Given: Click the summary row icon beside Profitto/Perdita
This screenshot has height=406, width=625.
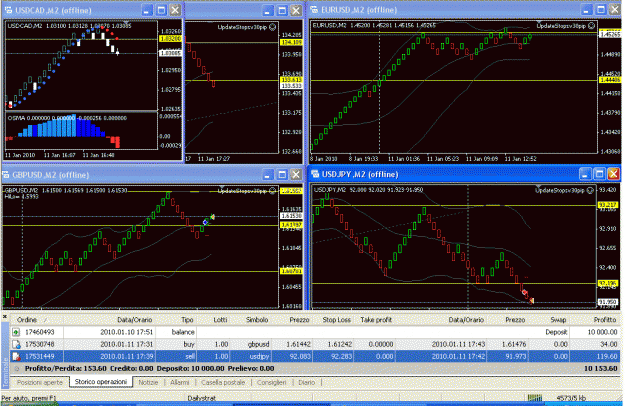Looking at the screenshot, I should tap(16, 369).
